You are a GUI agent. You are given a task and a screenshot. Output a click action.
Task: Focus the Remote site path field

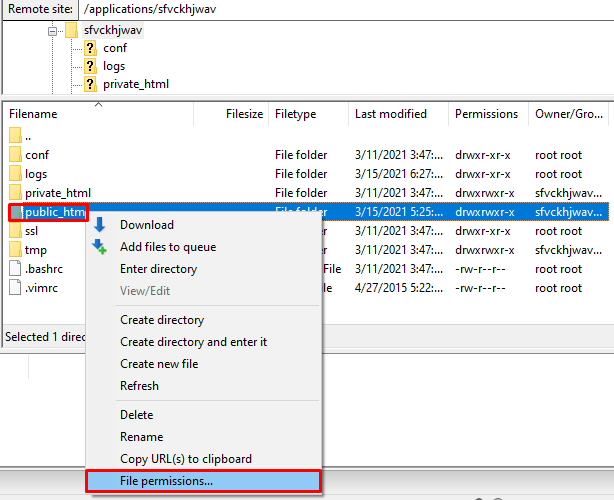[346, 9]
